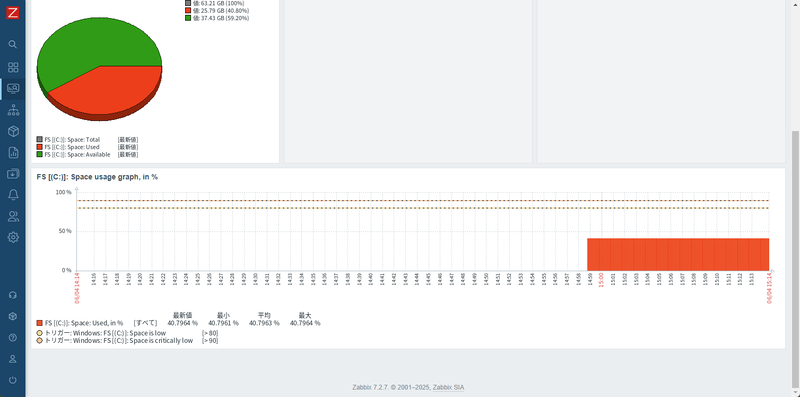
Task: Click the 50 % y-axis label
Action: pos(65,231)
